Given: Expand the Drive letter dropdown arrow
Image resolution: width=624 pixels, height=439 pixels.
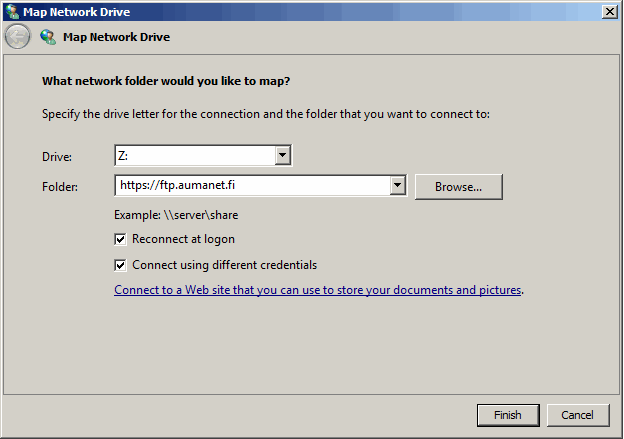Looking at the screenshot, I should (283, 155).
